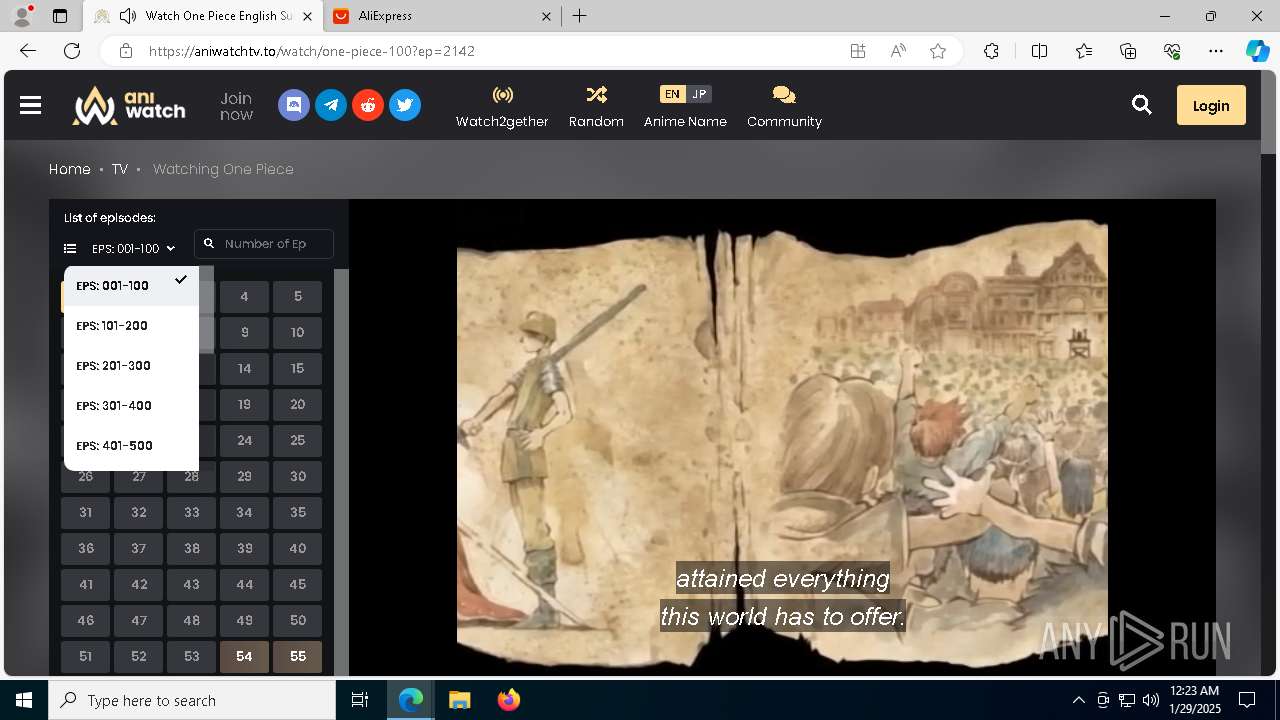Open Edge profile icon
This screenshot has height=720, width=1280.
[22, 16]
